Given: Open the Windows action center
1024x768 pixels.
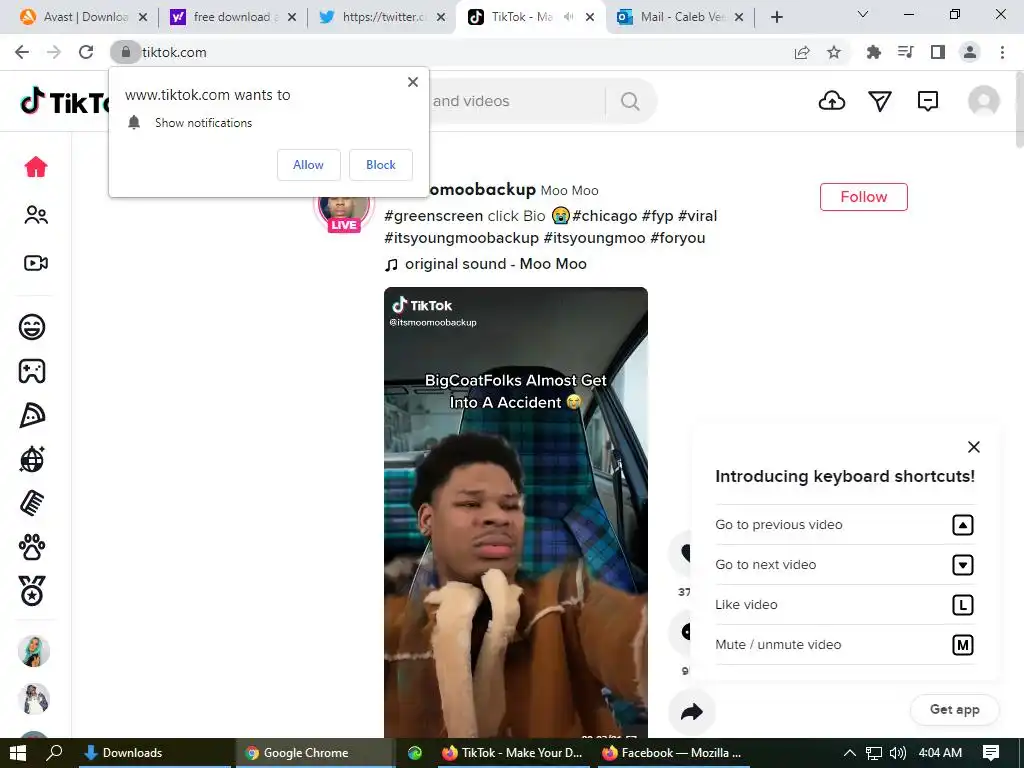Looking at the screenshot, I should pos(991,753).
